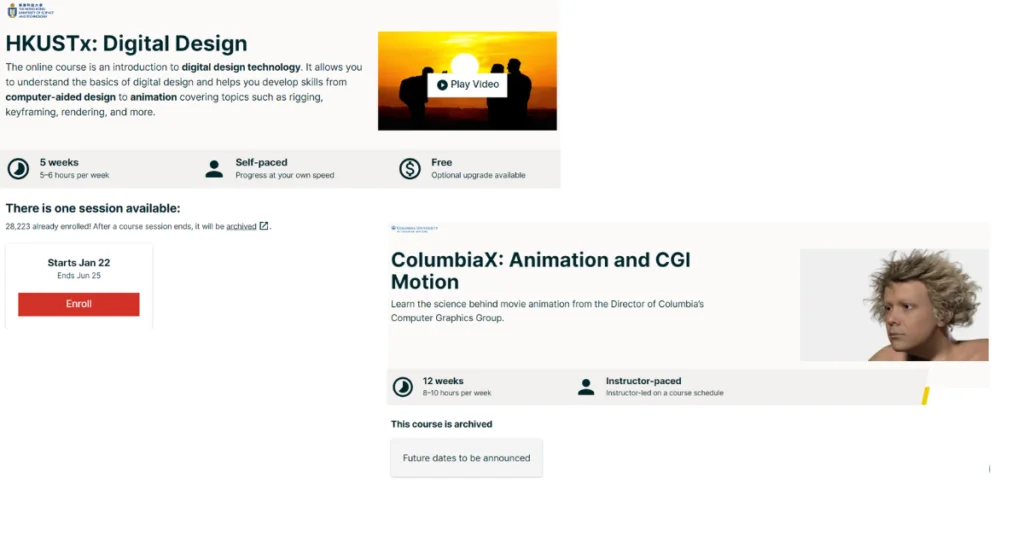Click the ColumbiaX: Animation and CGI Motion title
The width and height of the screenshot is (1024, 536).
[x=540, y=271]
